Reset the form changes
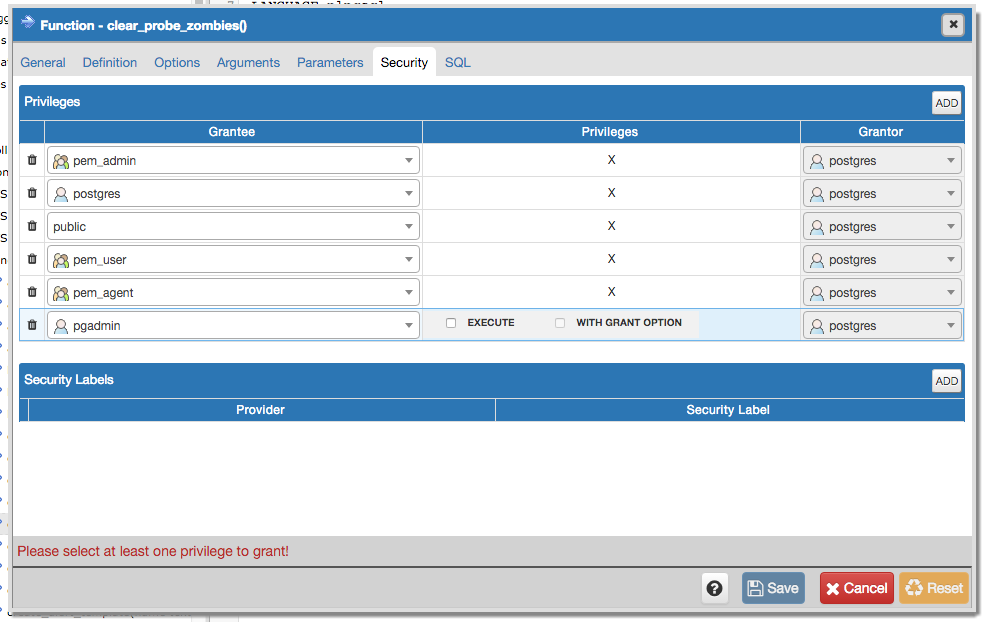The height and width of the screenshot is (622, 987). coord(933,587)
